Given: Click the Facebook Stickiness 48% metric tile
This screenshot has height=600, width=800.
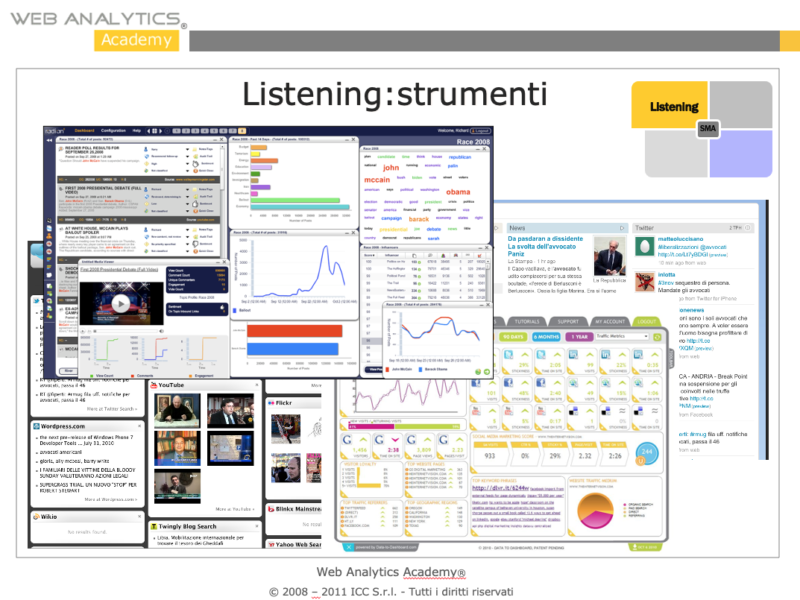Looking at the screenshot, I should coord(516,388).
